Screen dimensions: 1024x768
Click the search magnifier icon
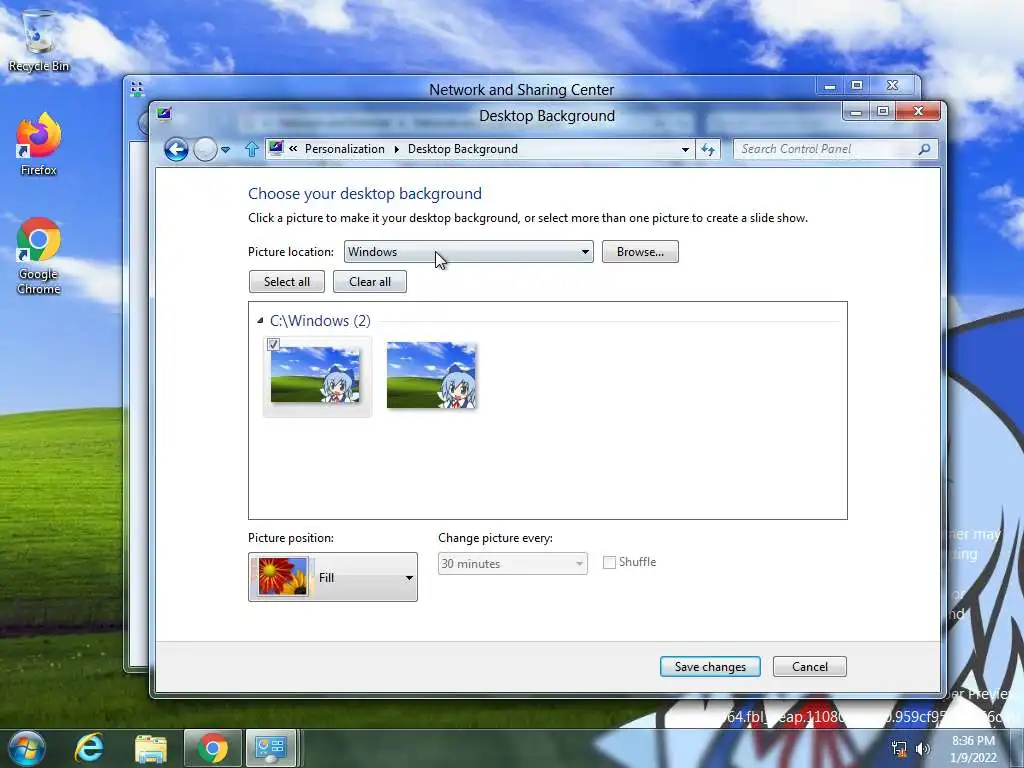(x=924, y=150)
